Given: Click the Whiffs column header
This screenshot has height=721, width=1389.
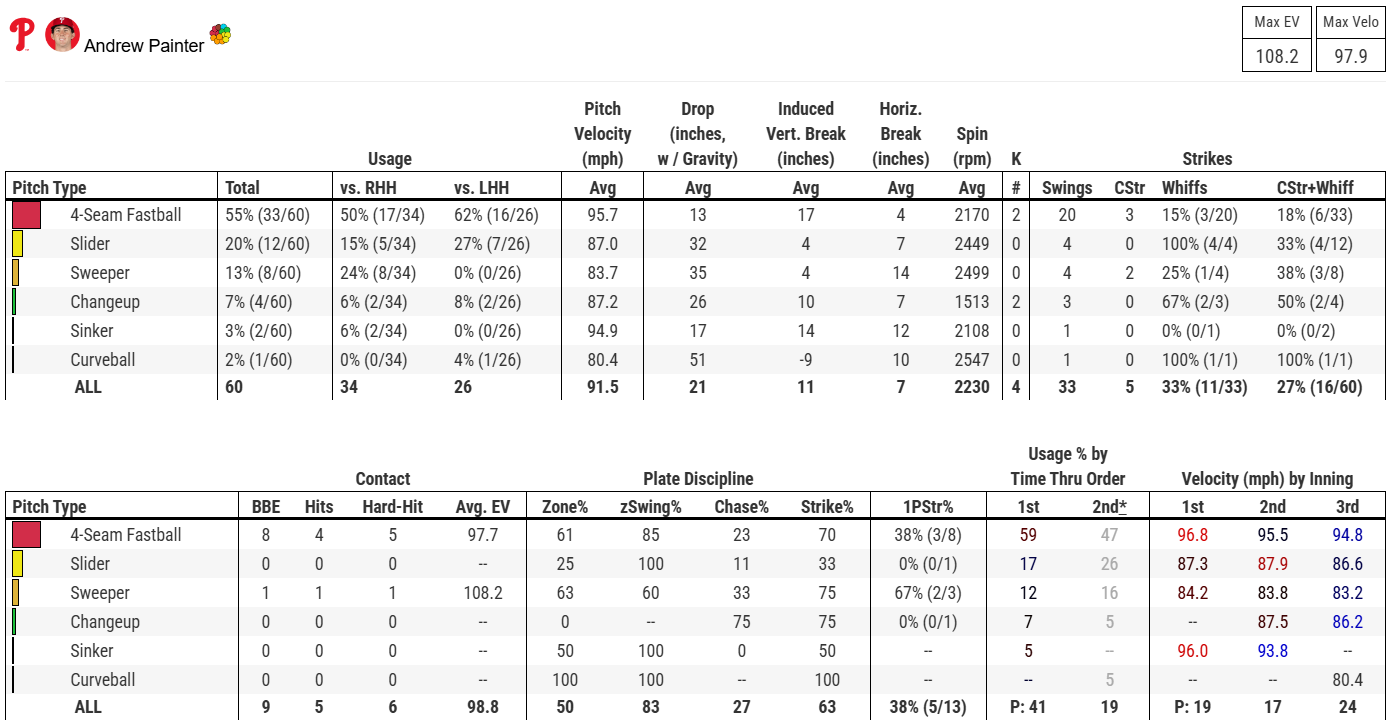Looking at the screenshot, I should pyautogui.click(x=1184, y=187).
